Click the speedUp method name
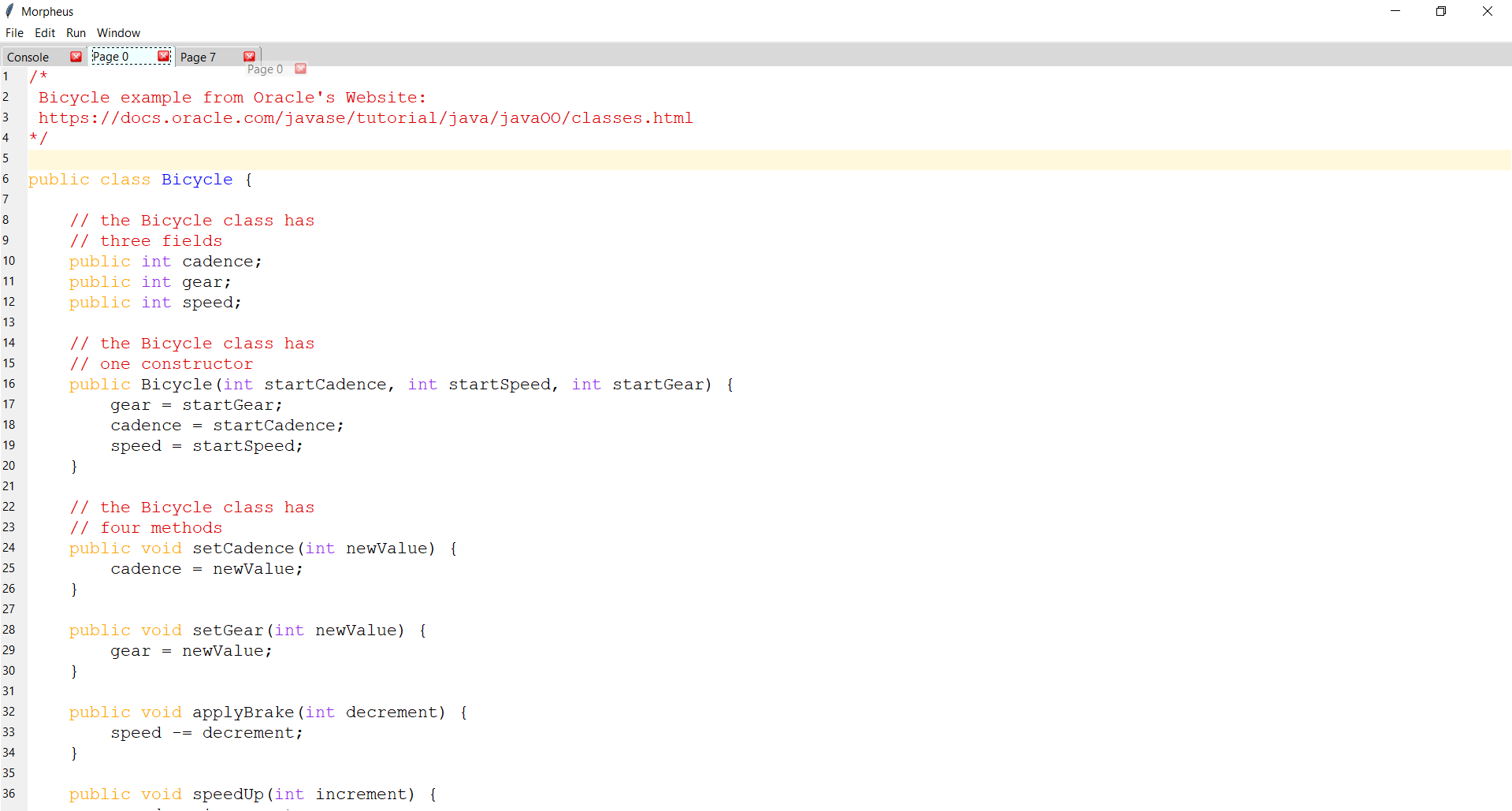1512x811 pixels. click(x=228, y=794)
